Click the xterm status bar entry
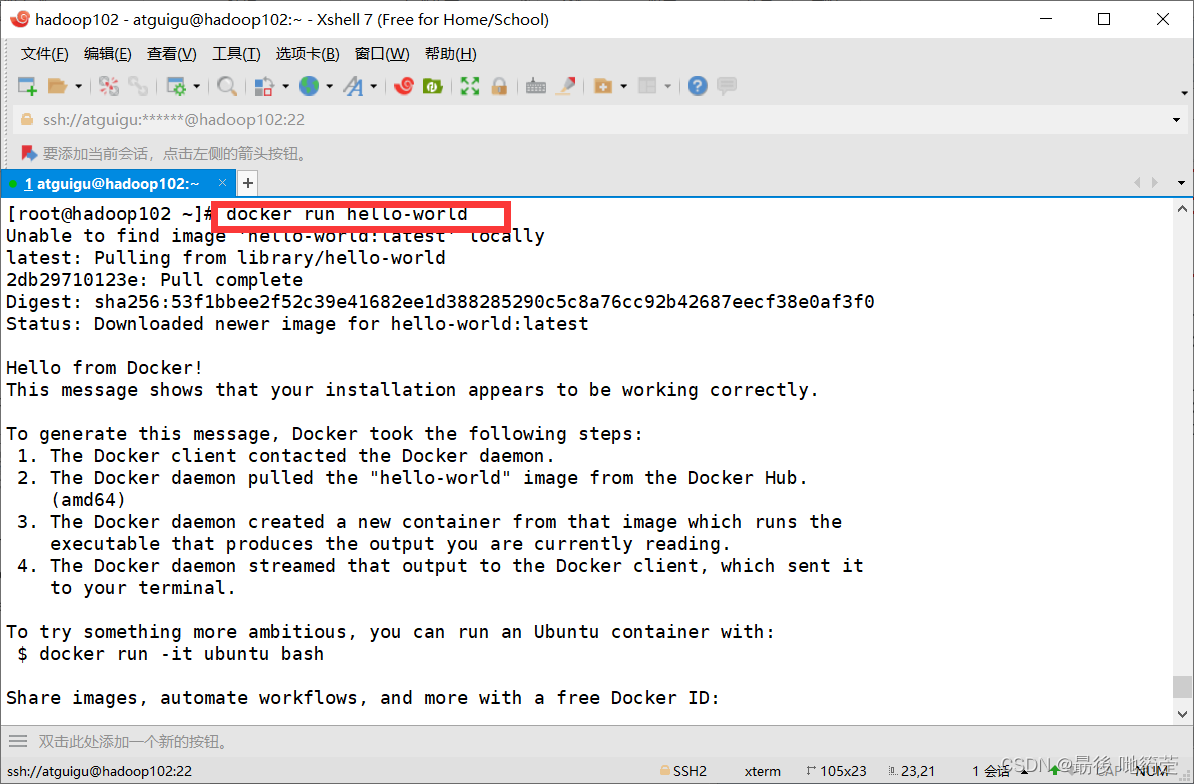 762,771
